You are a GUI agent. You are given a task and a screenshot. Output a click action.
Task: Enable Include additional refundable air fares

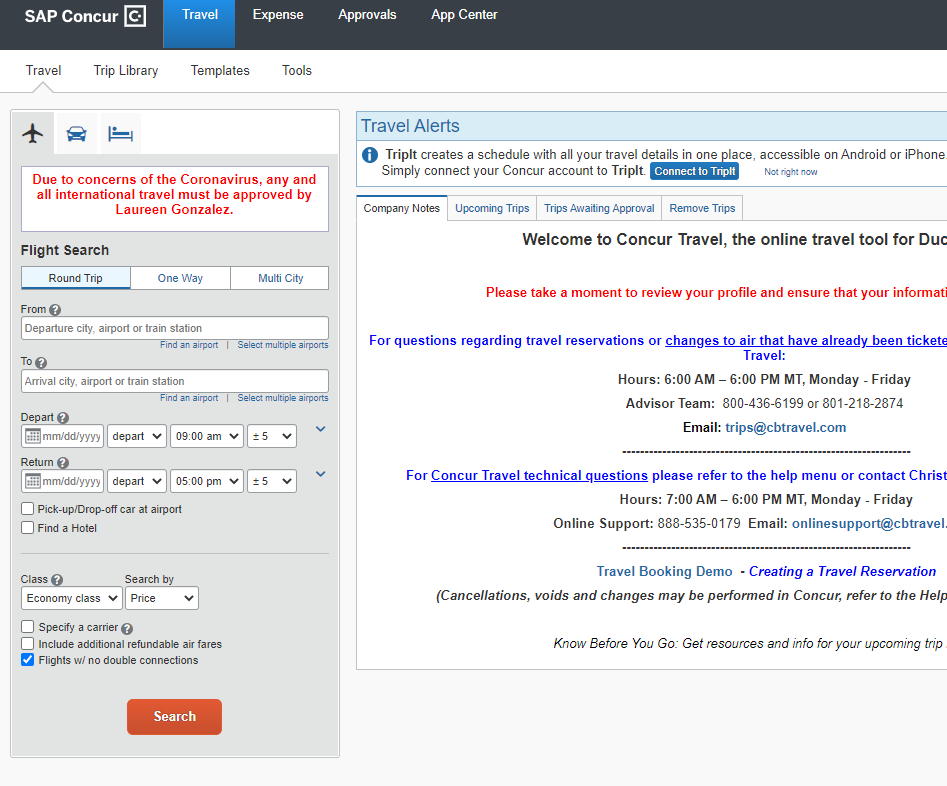(27, 643)
